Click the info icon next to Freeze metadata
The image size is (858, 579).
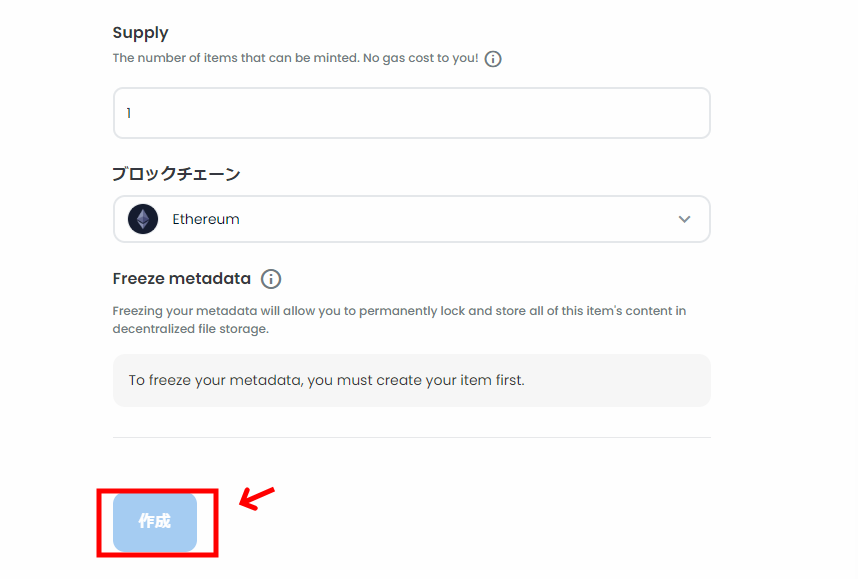(x=270, y=279)
